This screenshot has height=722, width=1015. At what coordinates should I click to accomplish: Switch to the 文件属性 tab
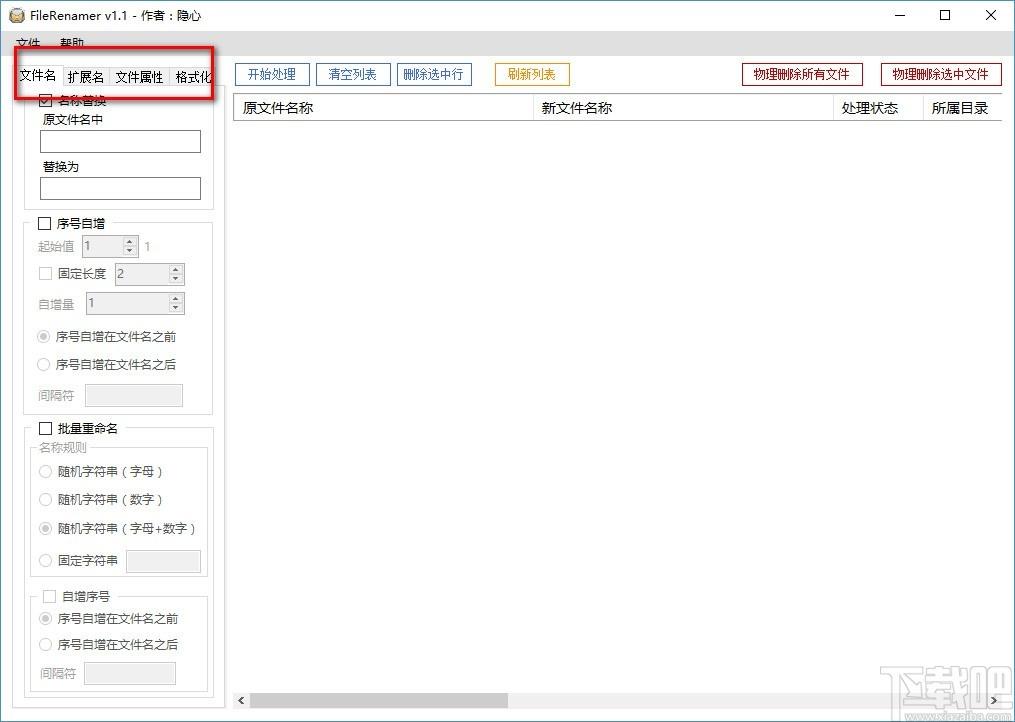[139, 77]
